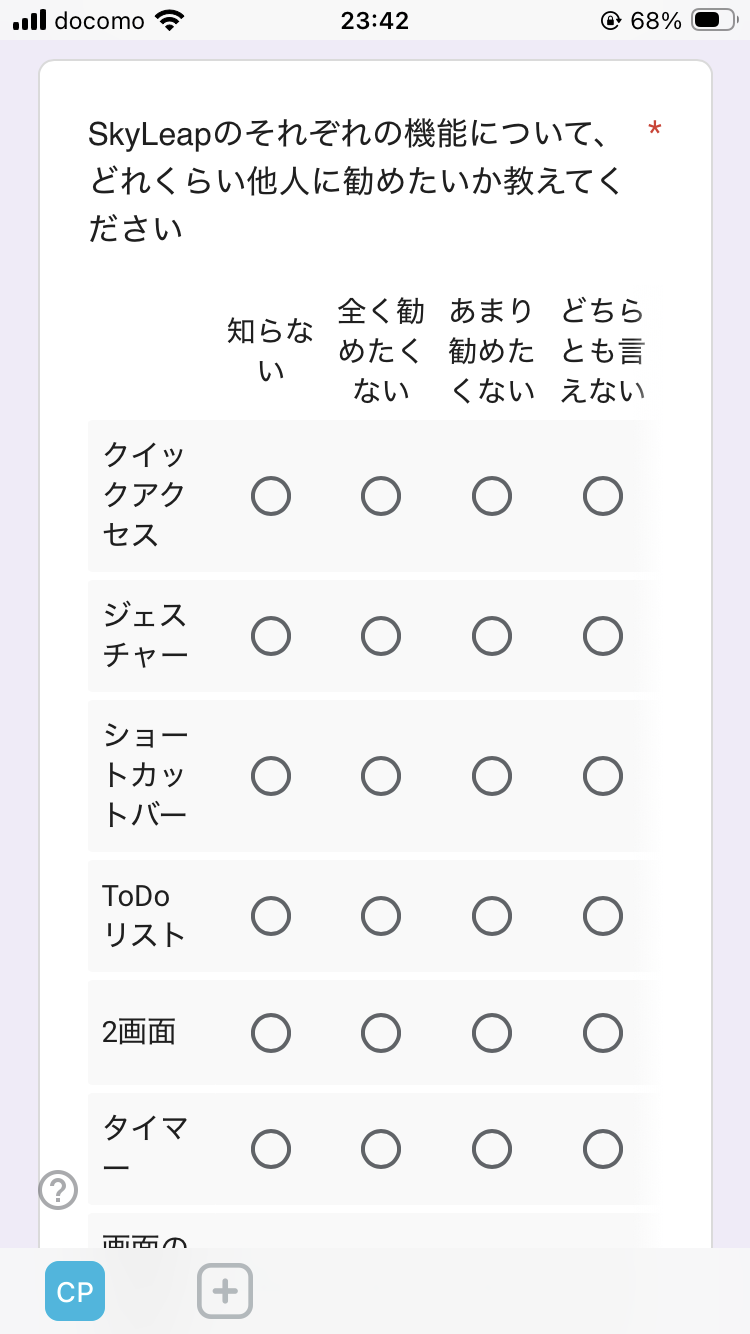Select どちらとも言えない for タイマー
This screenshot has height=1334, width=750.
click(x=603, y=1150)
